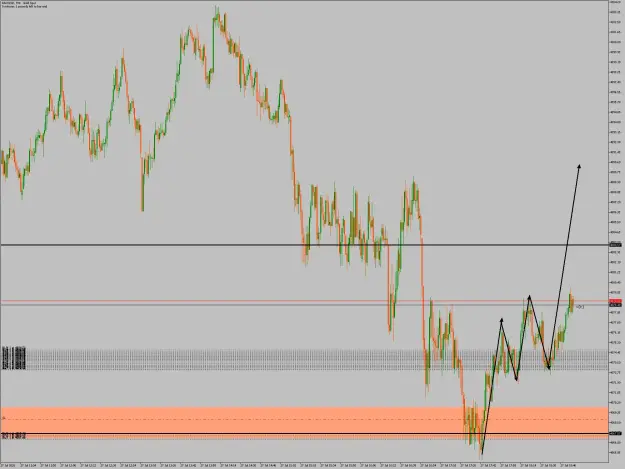625x469 pixels.
Task: Click the black price tag beneath the red tag
Action: click(615, 305)
